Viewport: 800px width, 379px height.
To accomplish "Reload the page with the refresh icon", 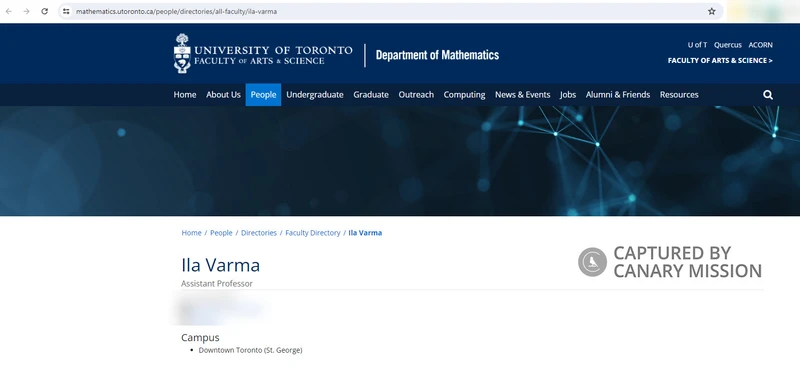I will [x=44, y=11].
